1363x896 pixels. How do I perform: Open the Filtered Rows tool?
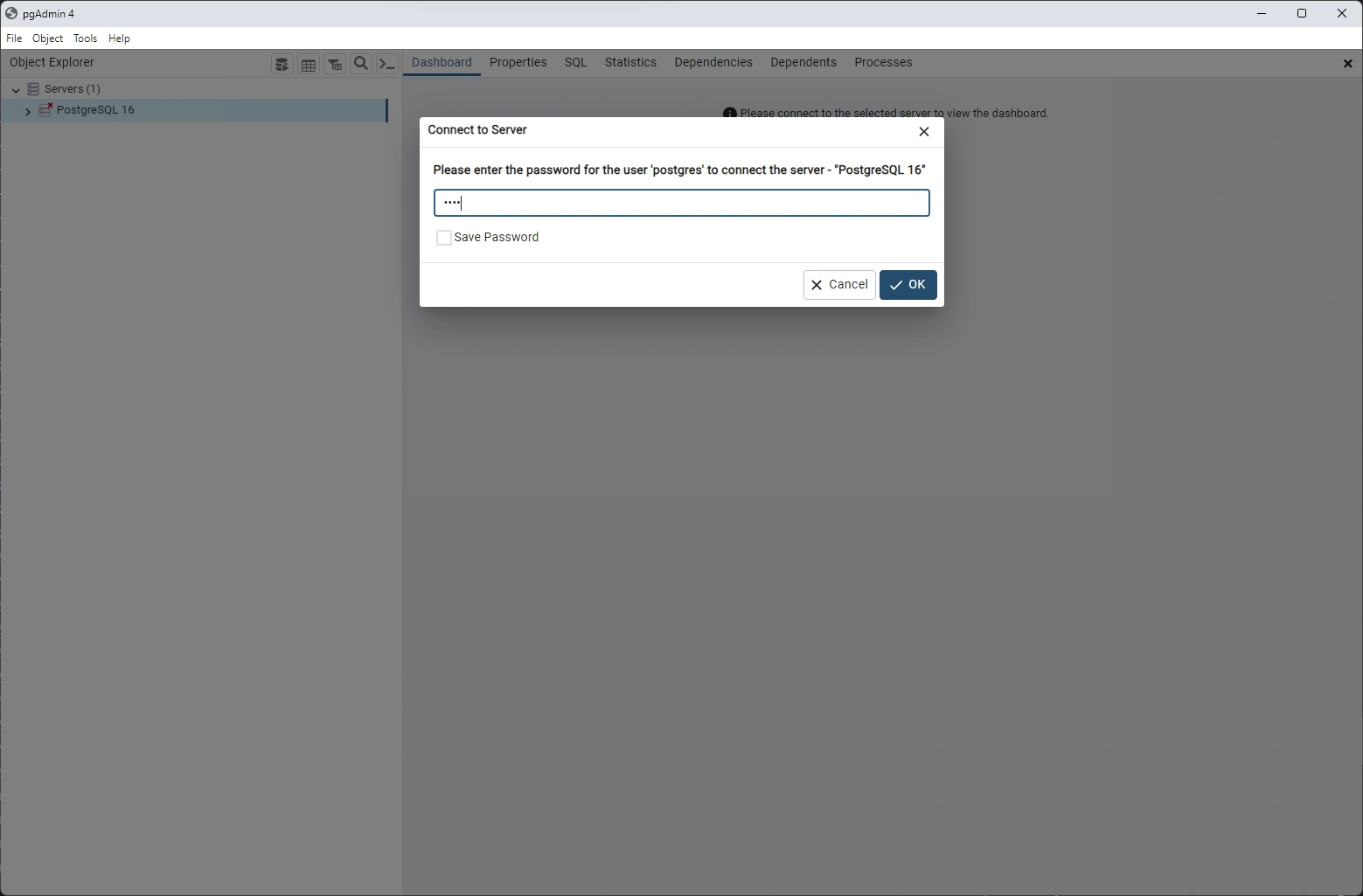(x=335, y=63)
